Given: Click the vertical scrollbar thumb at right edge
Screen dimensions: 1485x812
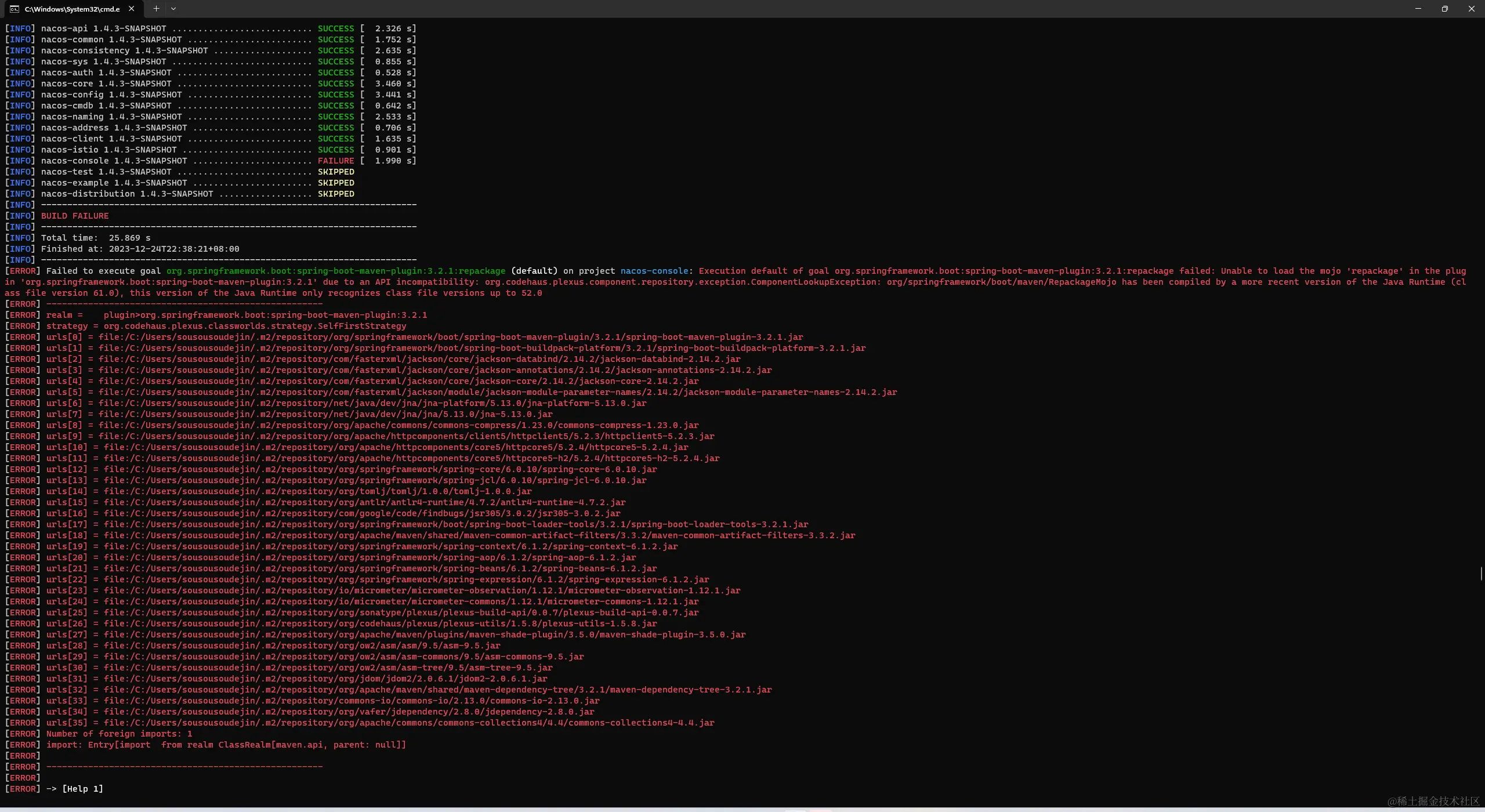Looking at the screenshot, I should [1481, 573].
